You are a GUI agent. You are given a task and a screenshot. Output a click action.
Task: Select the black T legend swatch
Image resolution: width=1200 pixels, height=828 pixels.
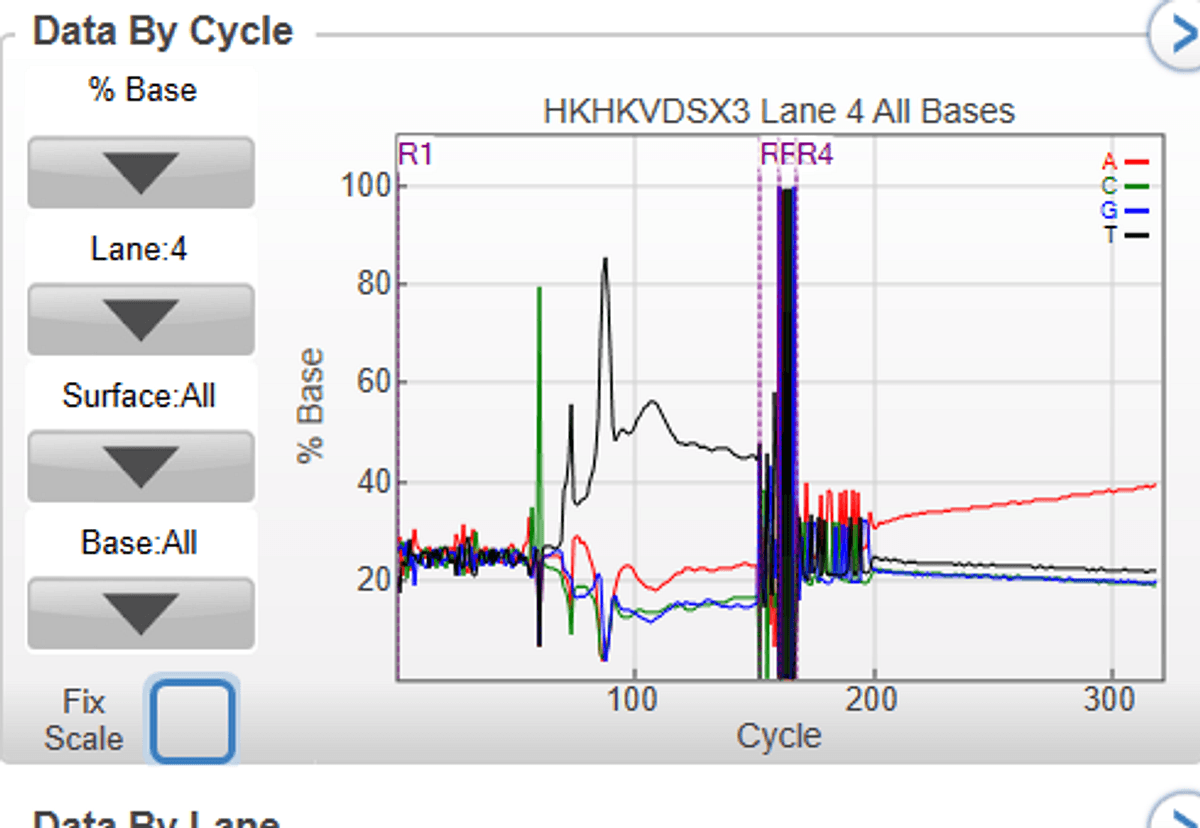click(x=1138, y=236)
